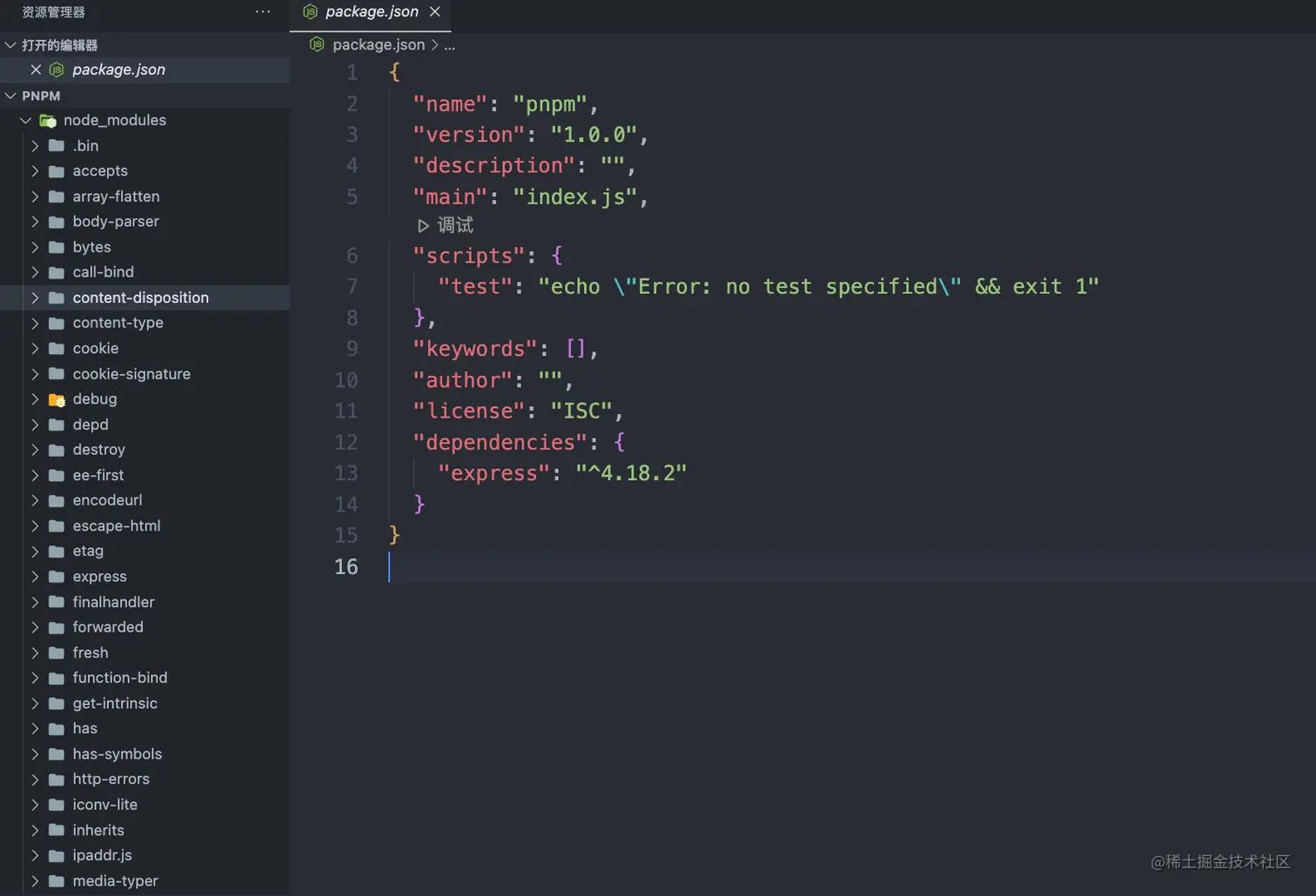1316x896 pixels.
Task: Click the node_modules folder icon
Action: click(x=48, y=121)
